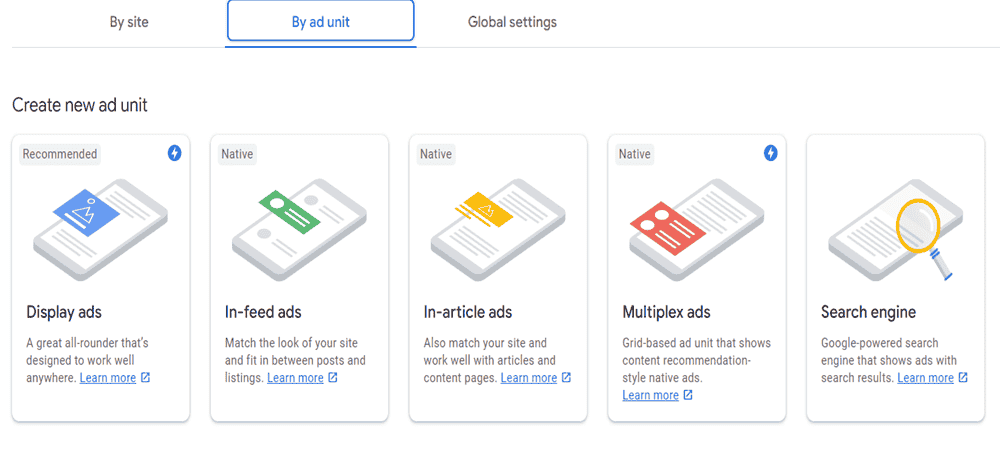Click the lightning bolt icon on Multiplex ads card
Viewport: 1000px width, 450px height.
click(x=771, y=153)
